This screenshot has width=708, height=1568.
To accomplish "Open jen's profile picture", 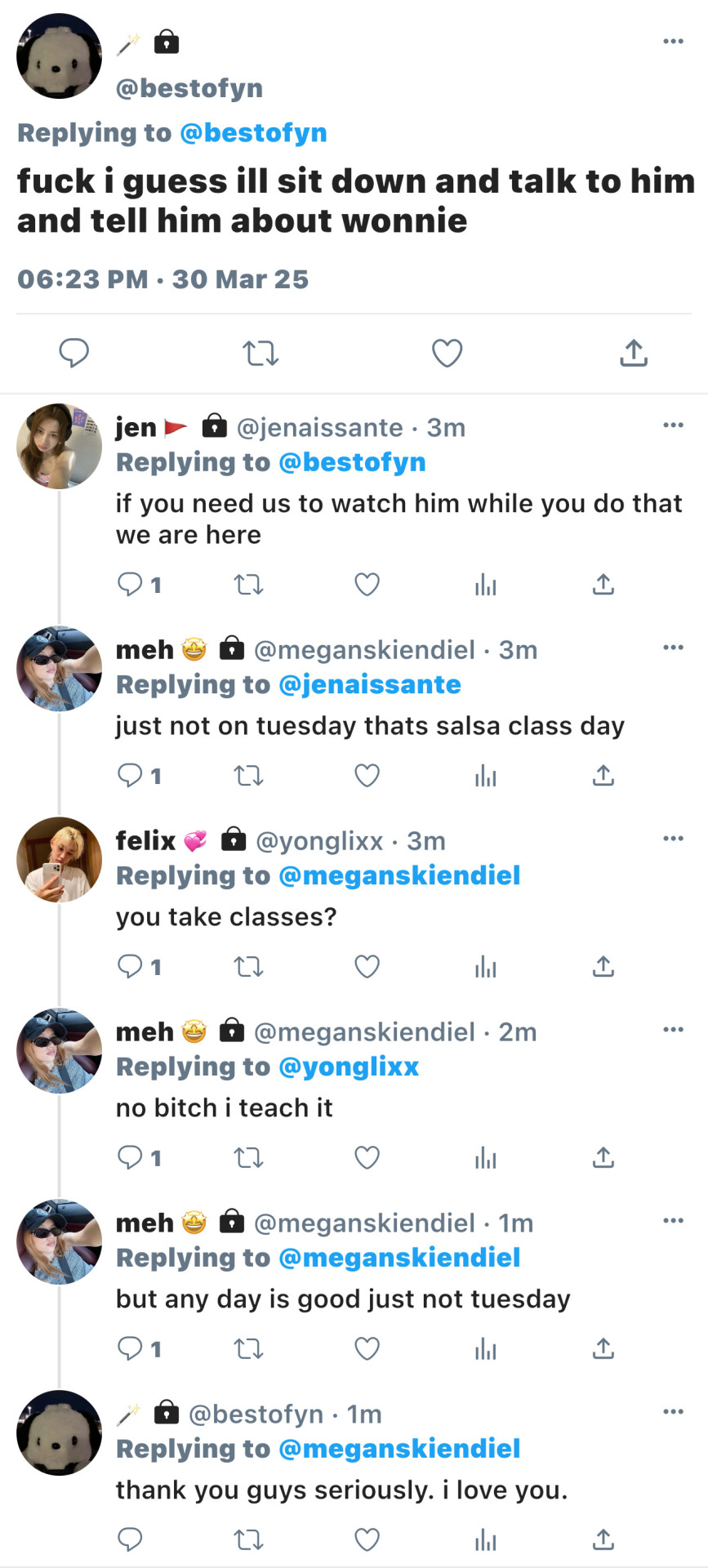I will tap(59, 446).
